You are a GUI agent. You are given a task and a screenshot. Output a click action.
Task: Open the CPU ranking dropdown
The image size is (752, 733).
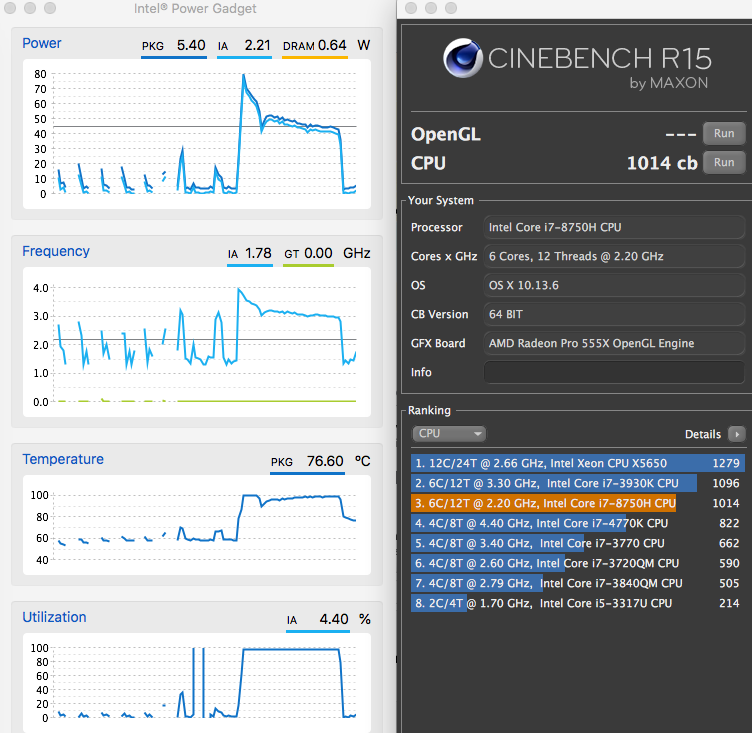(x=448, y=434)
